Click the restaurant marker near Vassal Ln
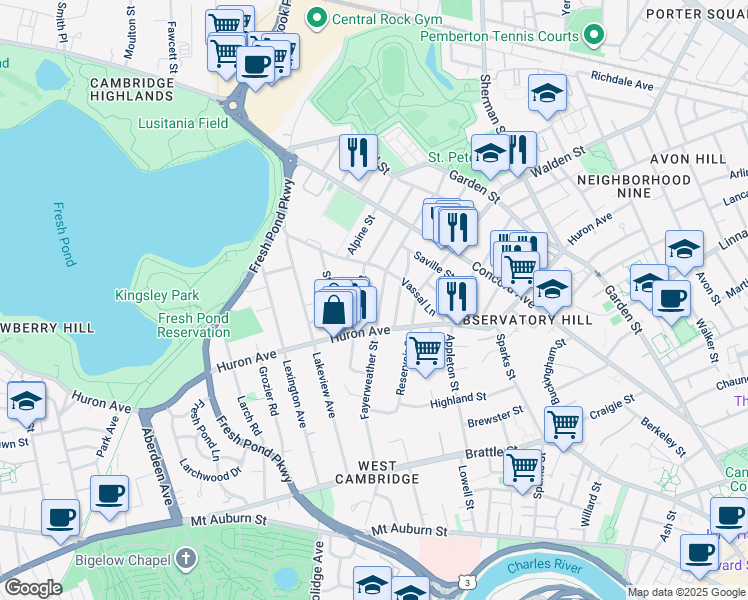The height and width of the screenshot is (600, 748). 456,295
